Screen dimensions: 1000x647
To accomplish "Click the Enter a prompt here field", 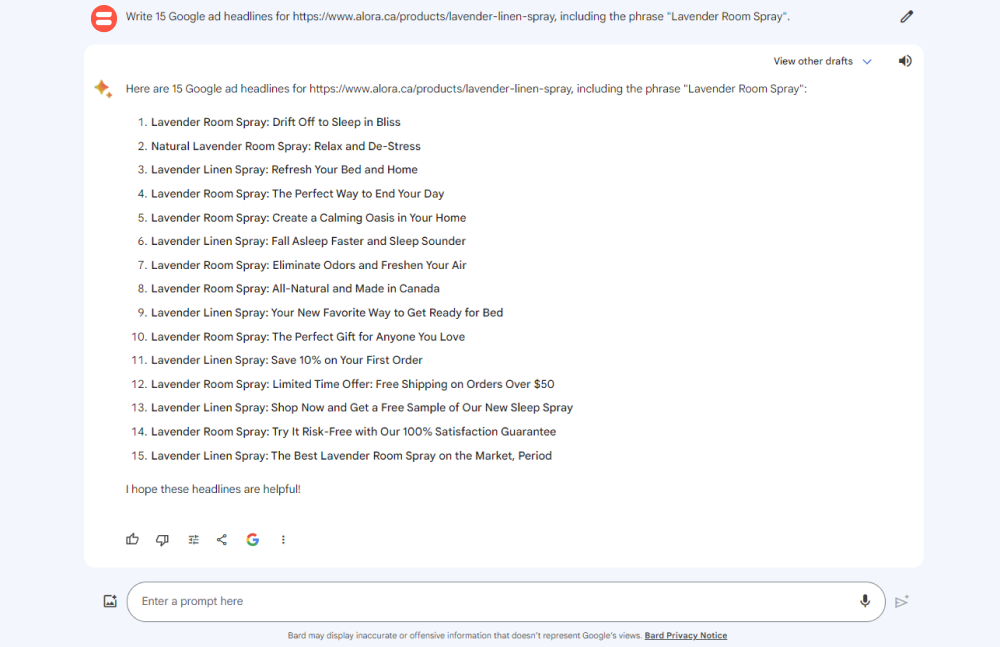I will point(506,602).
